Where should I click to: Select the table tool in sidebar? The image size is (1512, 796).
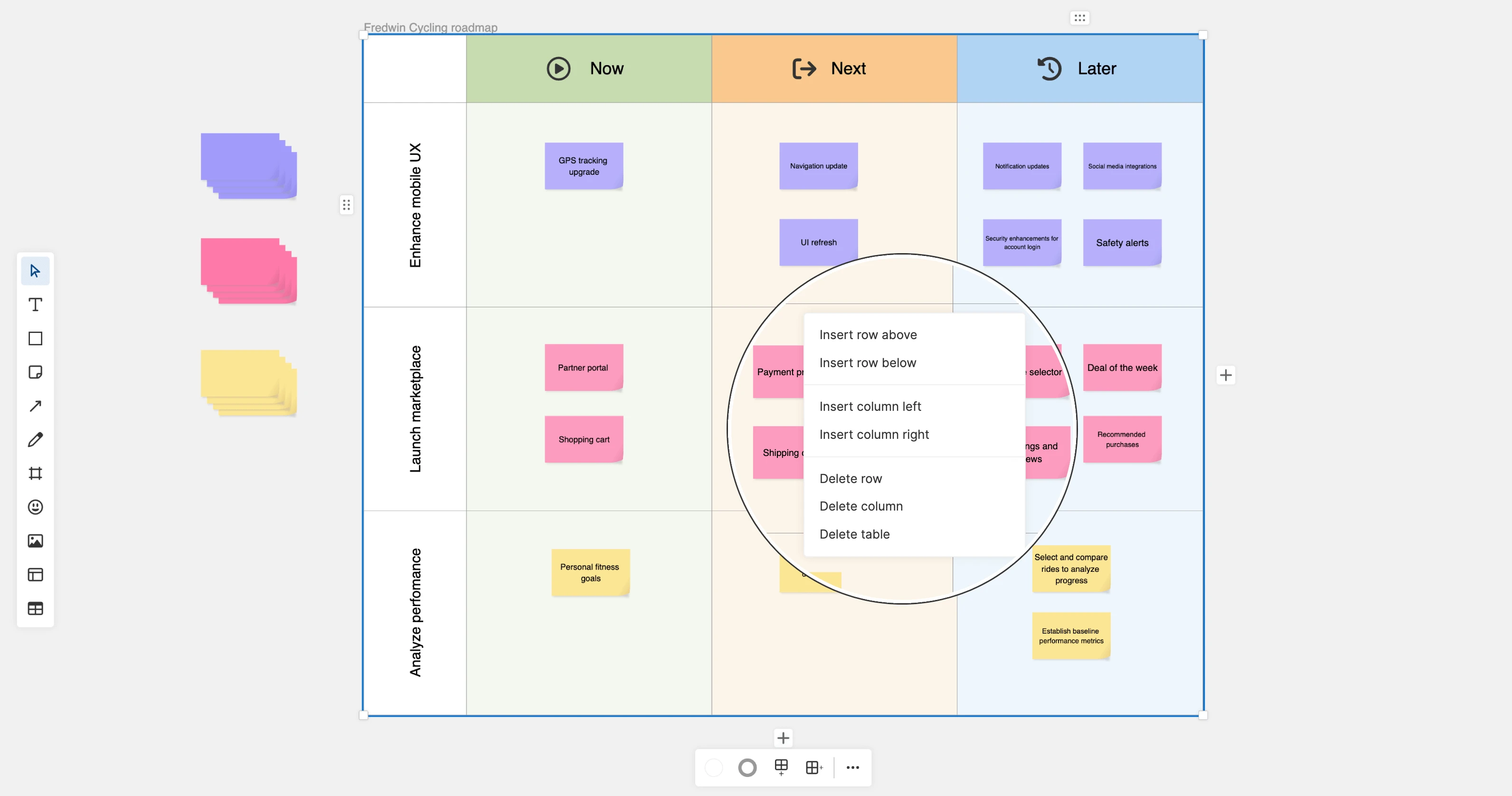[35, 608]
